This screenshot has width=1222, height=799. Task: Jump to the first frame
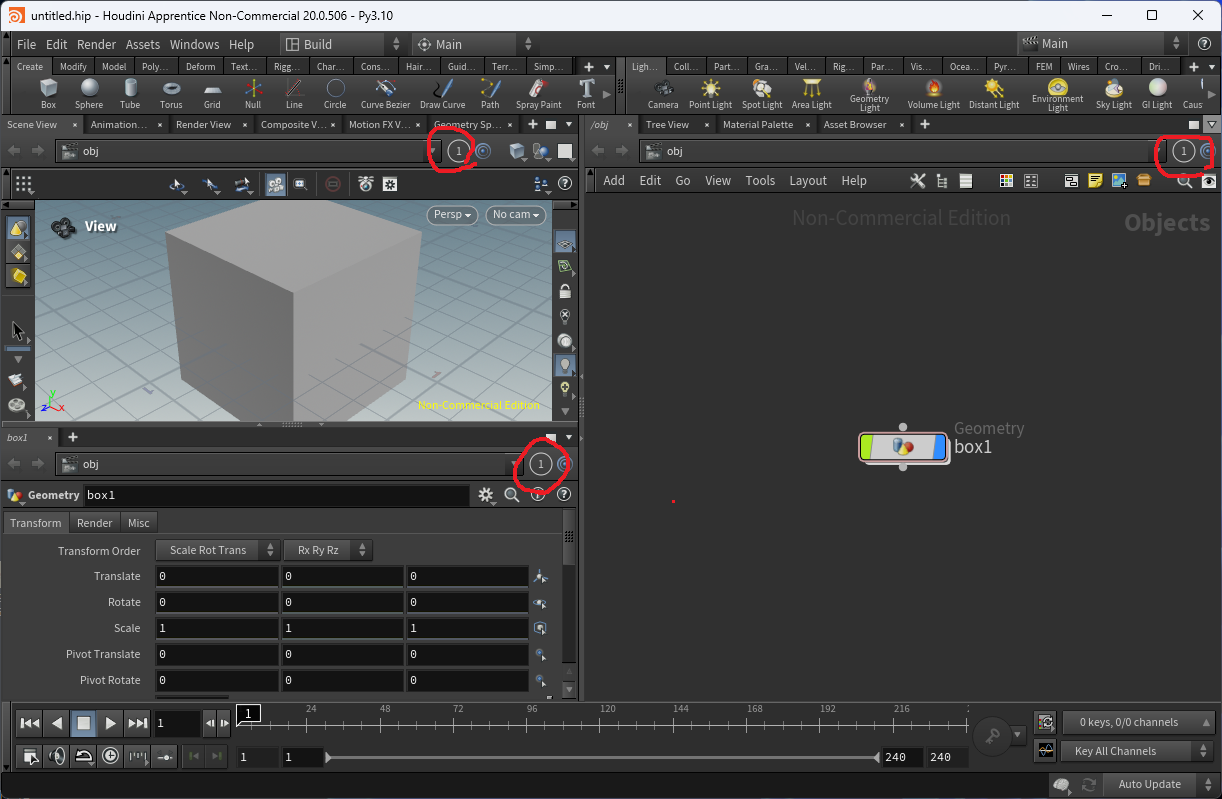click(30, 723)
